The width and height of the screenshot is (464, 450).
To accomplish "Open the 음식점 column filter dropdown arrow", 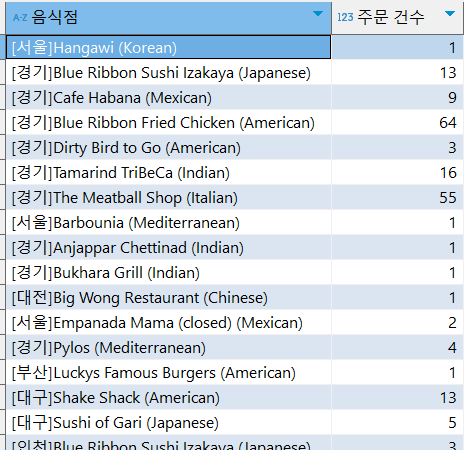I will [318, 14].
